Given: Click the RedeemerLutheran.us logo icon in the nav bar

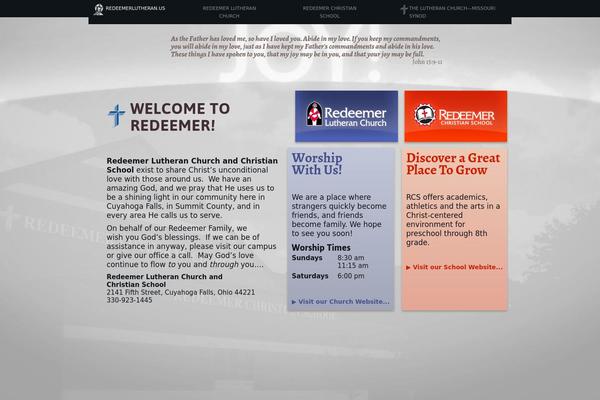Looking at the screenshot, I should [99, 9].
